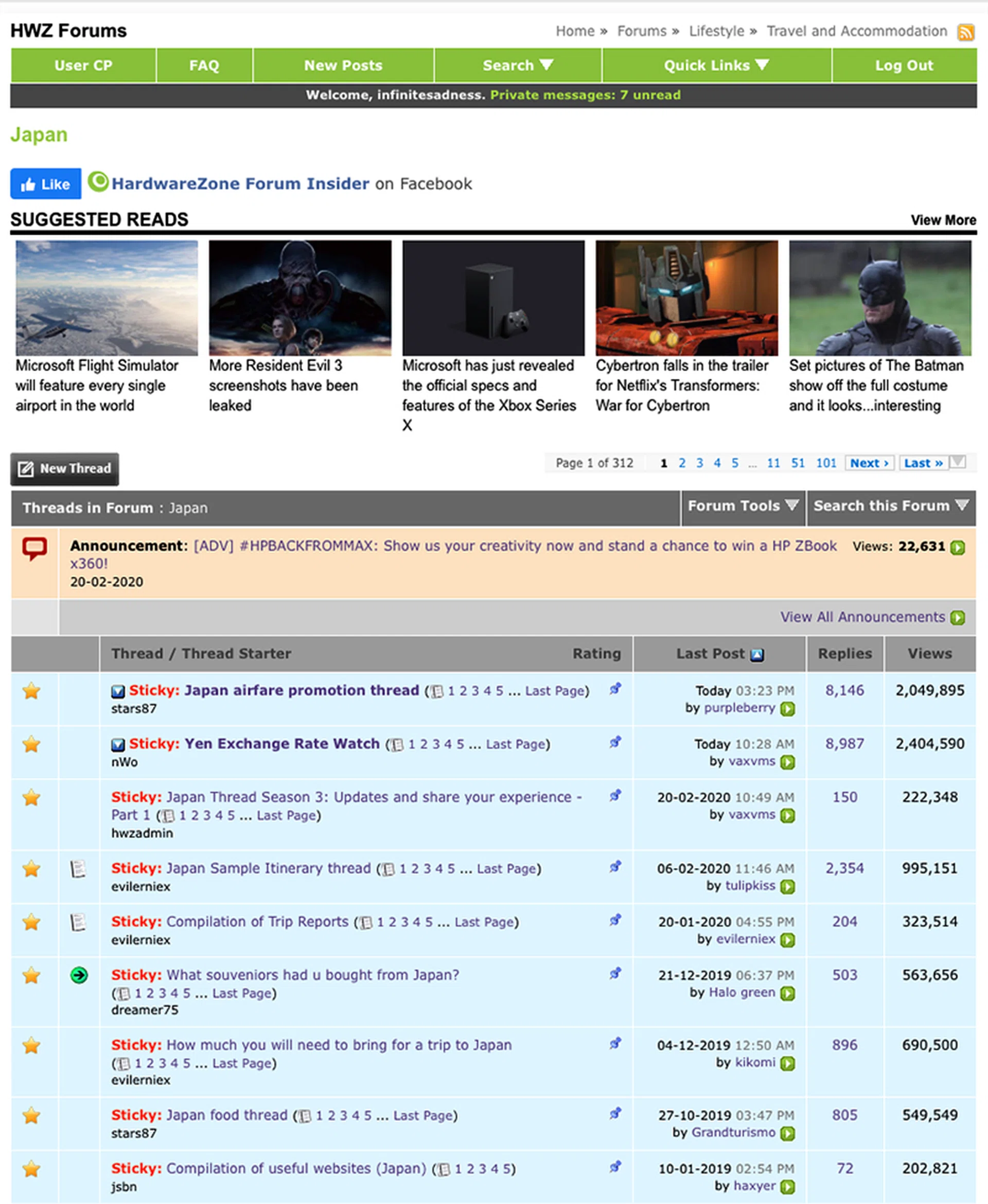Click notepad icon beside Trip Reports thread
The width and height of the screenshot is (988, 1204).
[77, 921]
